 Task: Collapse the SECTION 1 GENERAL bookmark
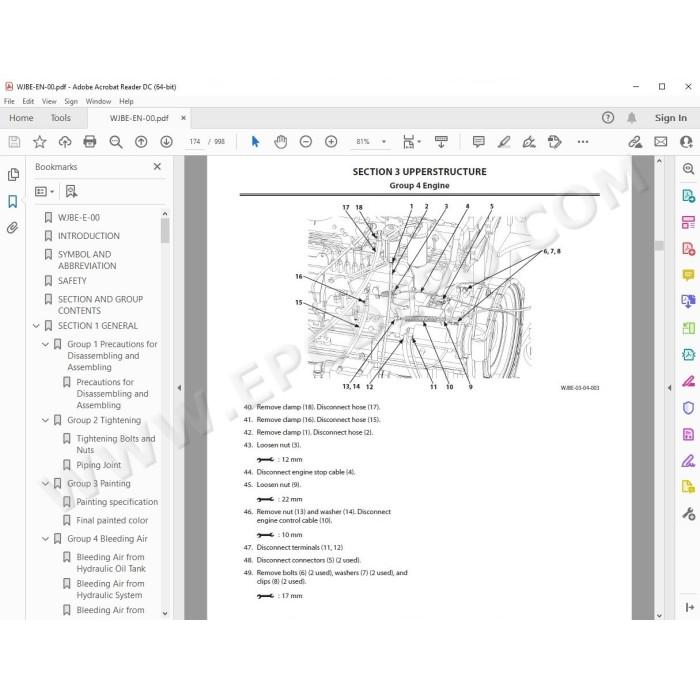36,326
